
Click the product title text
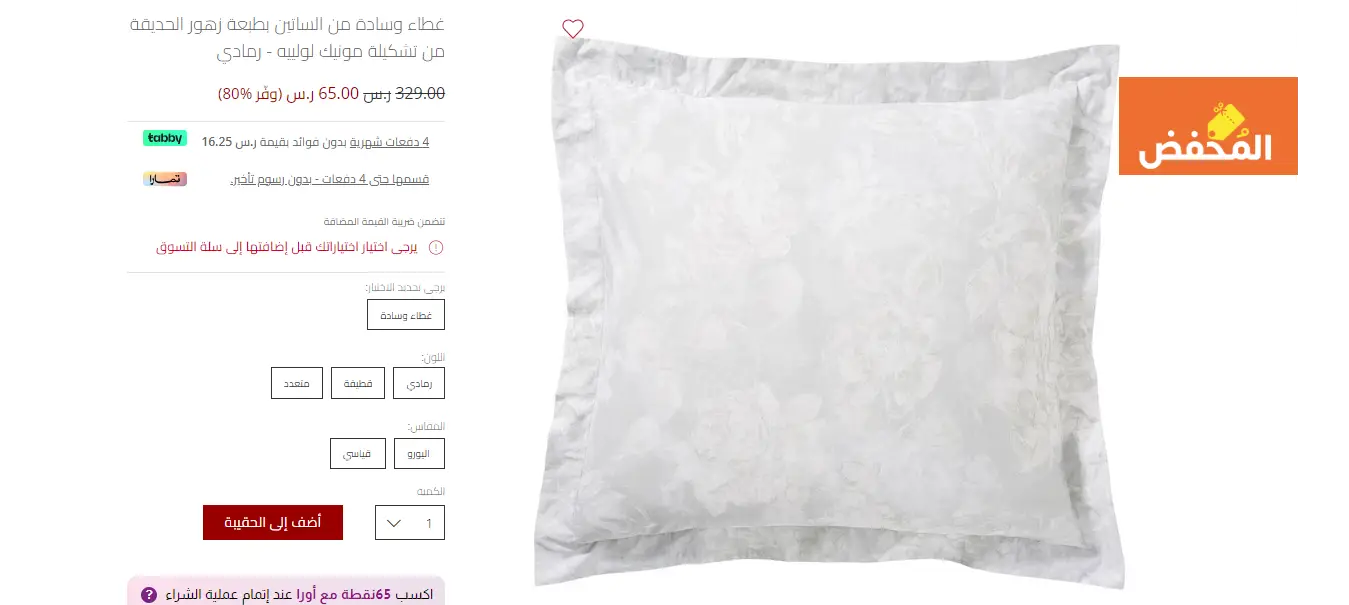[288, 37]
